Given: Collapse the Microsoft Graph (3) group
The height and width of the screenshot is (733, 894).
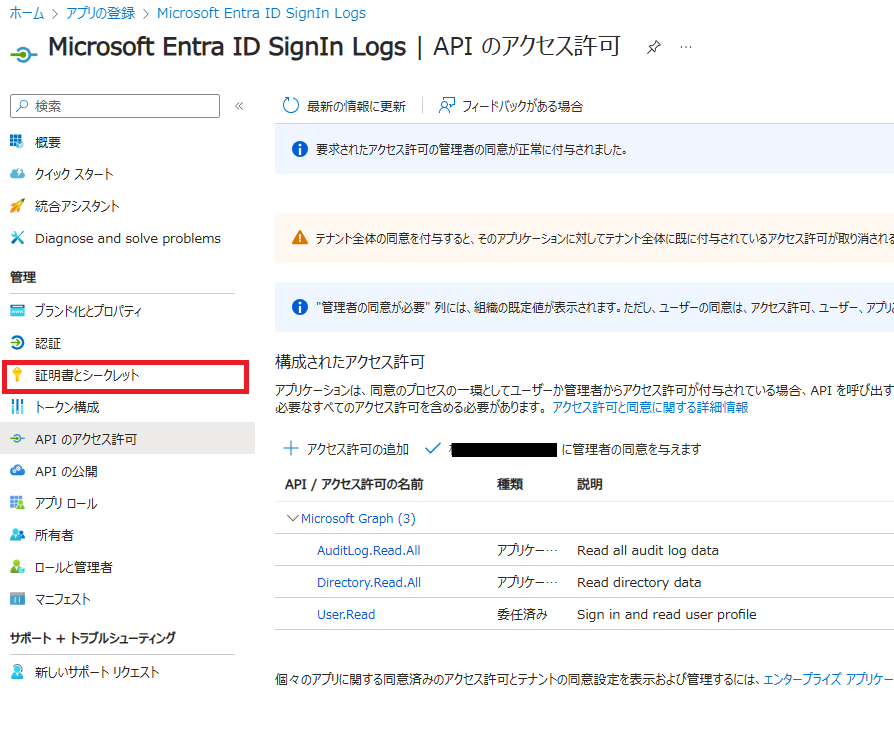Looking at the screenshot, I should (292, 518).
